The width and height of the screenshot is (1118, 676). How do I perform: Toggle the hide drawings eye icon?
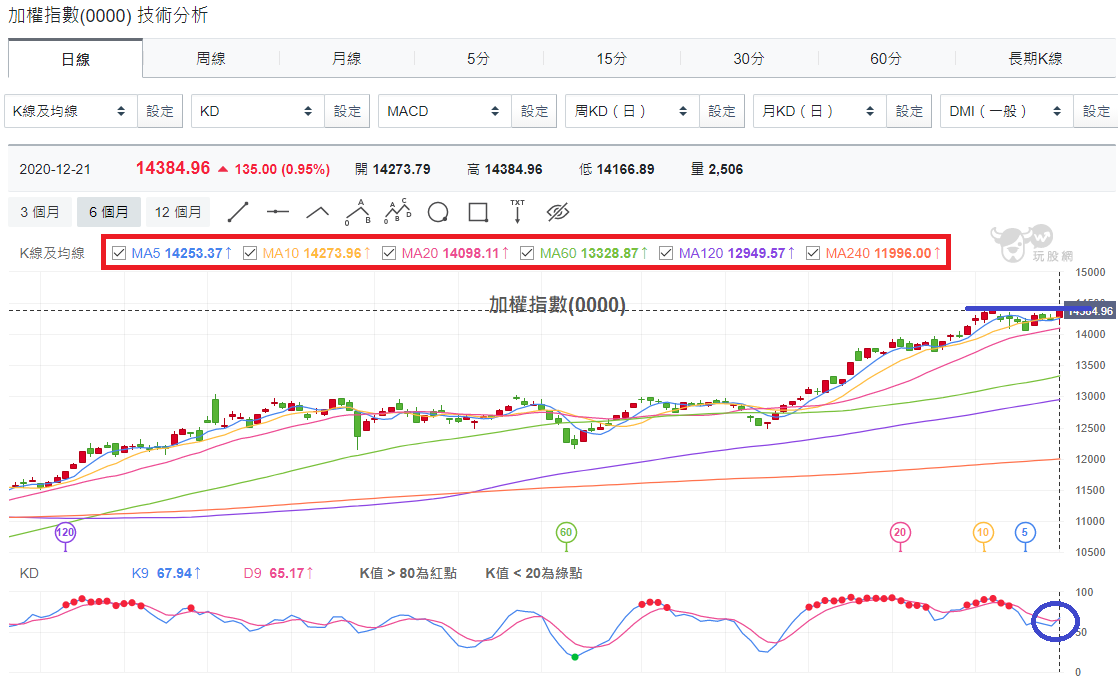coord(558,212)
